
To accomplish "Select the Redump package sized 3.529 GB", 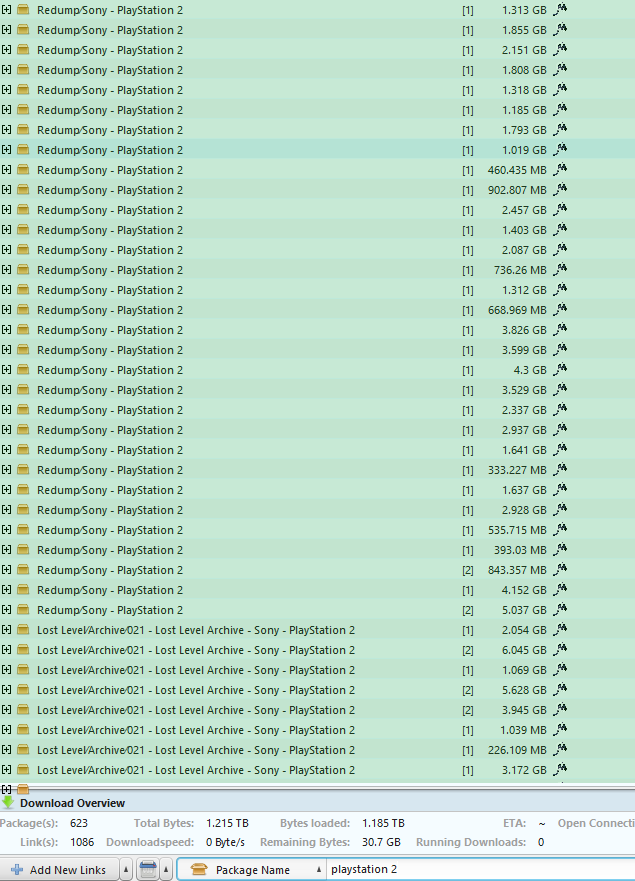I will coord(318,390).
